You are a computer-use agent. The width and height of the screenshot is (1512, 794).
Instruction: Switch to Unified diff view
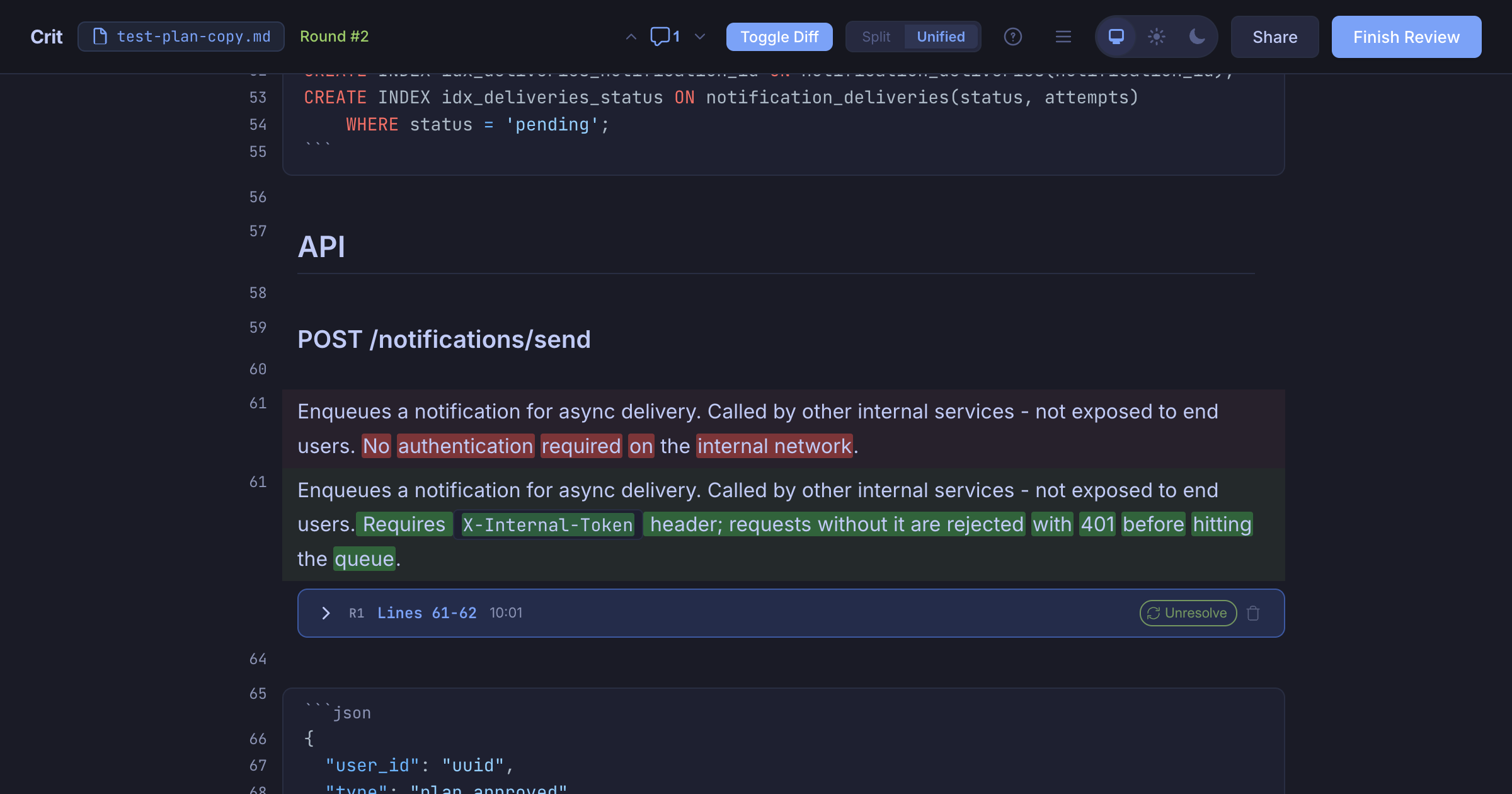tap(941, 37)
